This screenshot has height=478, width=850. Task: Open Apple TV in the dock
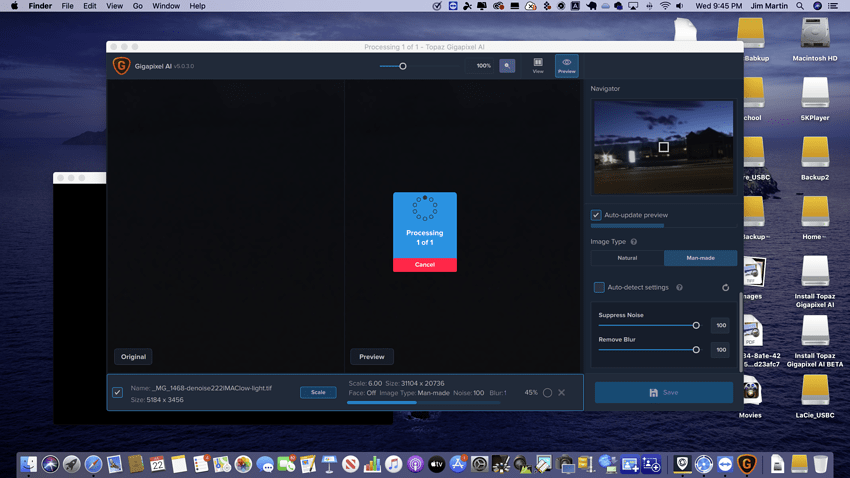tap(436, 464)
